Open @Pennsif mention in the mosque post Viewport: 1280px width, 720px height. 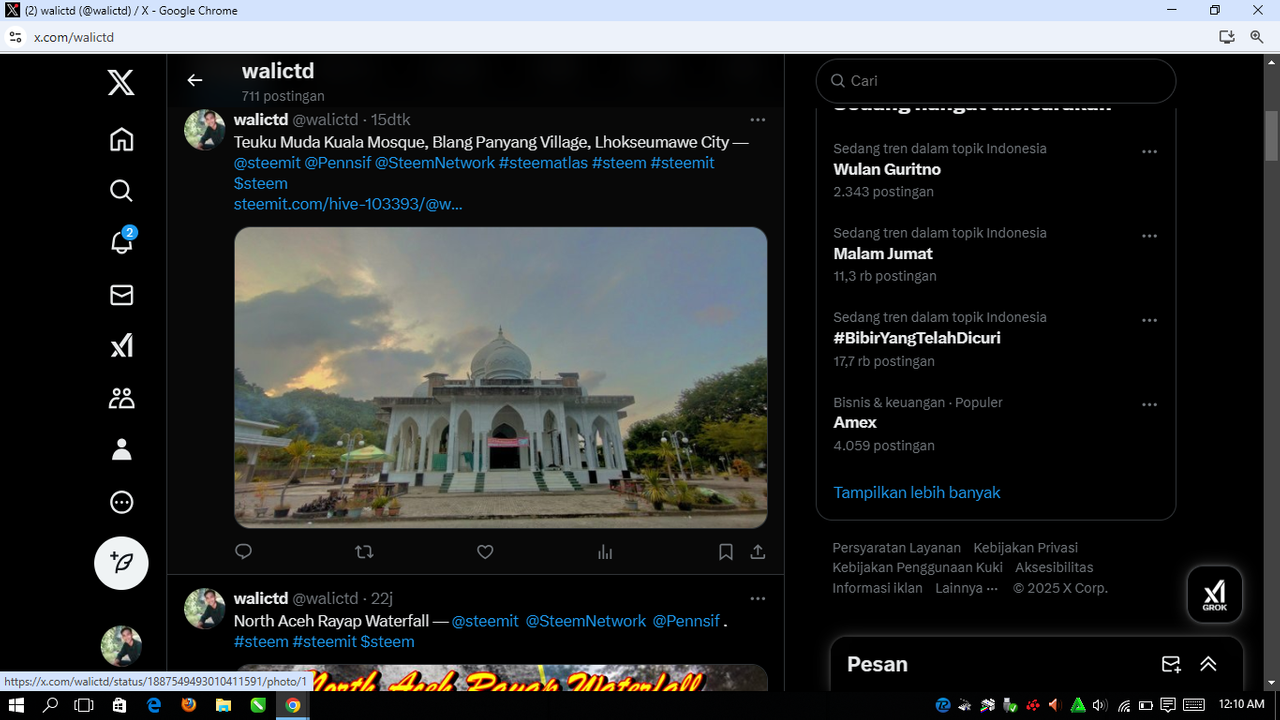tap(338, 163)
